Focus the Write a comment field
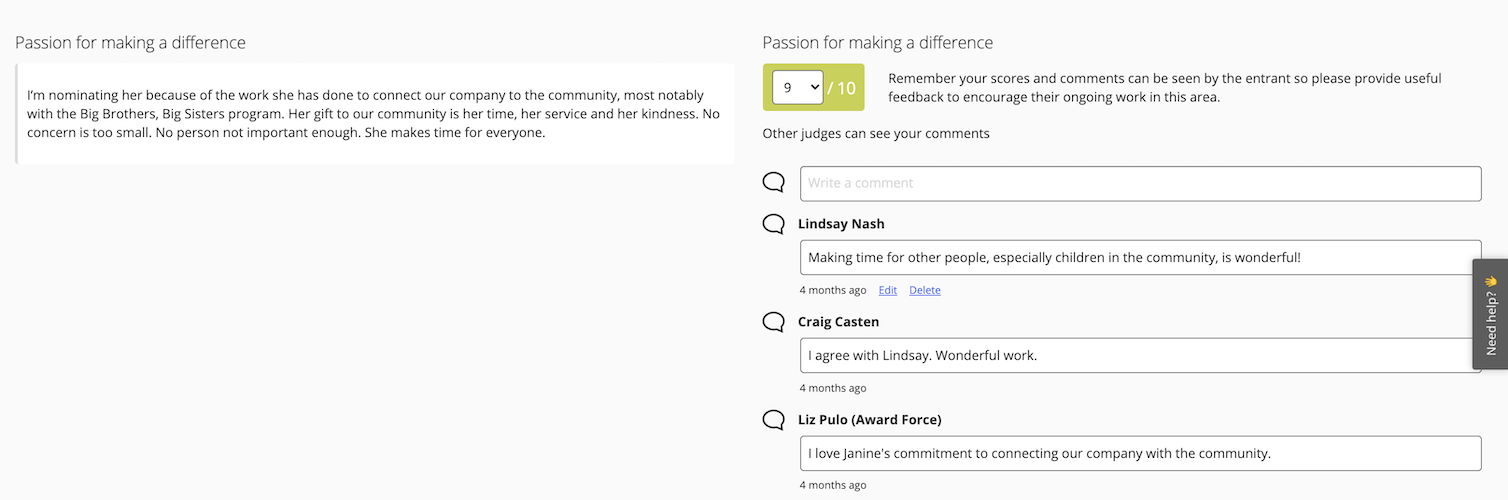The image size is (1508, 500). coord(1140,183)
